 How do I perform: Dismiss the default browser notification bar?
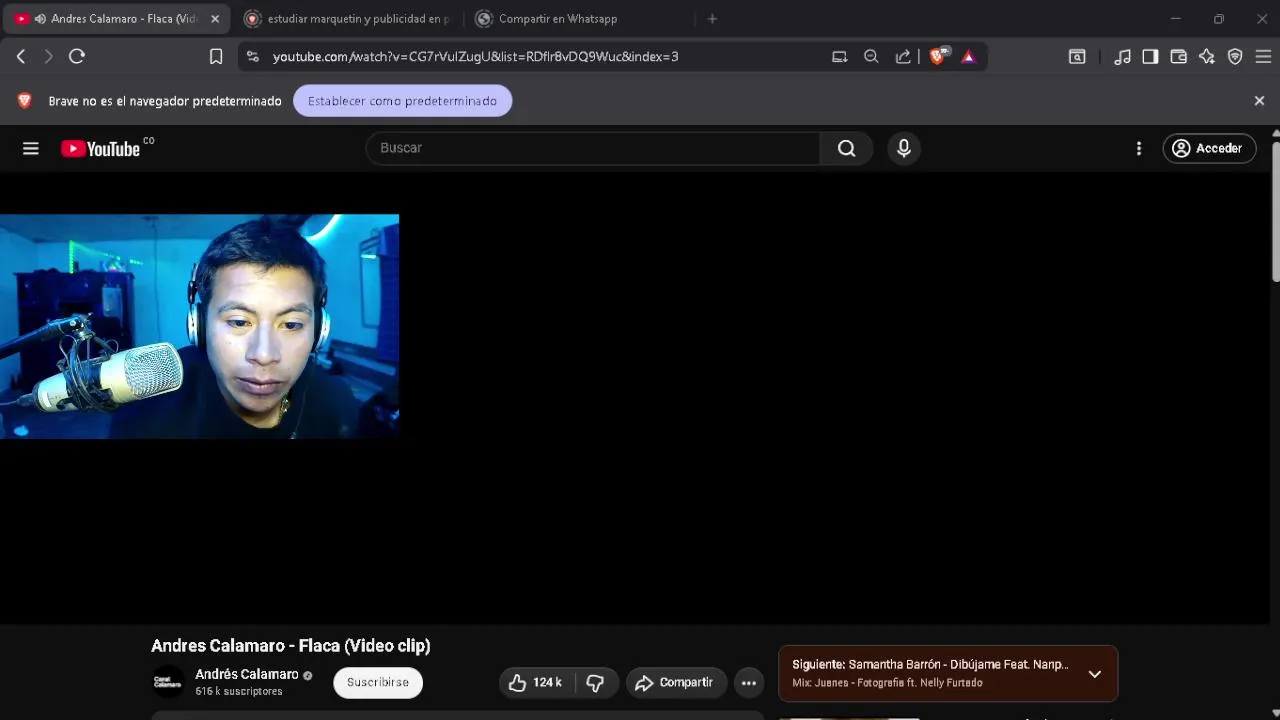(x=1259, y=101)
